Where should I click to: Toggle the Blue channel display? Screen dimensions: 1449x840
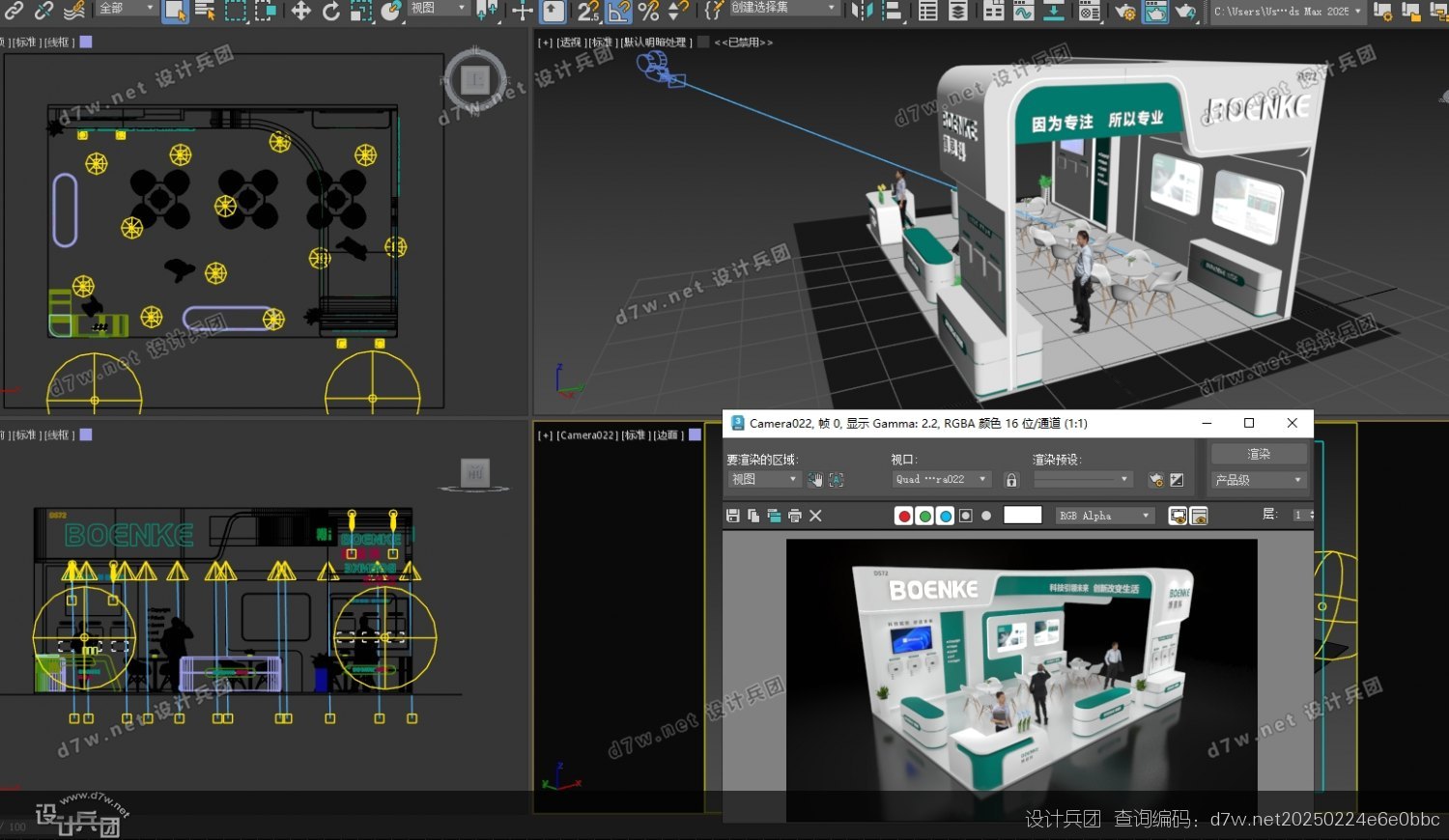tap(945, 516)
